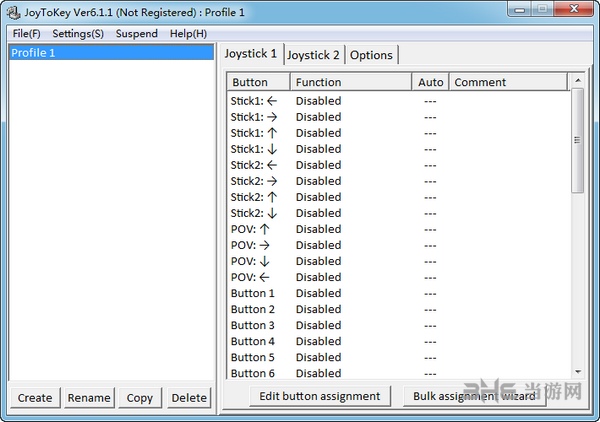Switch to the Joystick 1 tab

(251, 54)
